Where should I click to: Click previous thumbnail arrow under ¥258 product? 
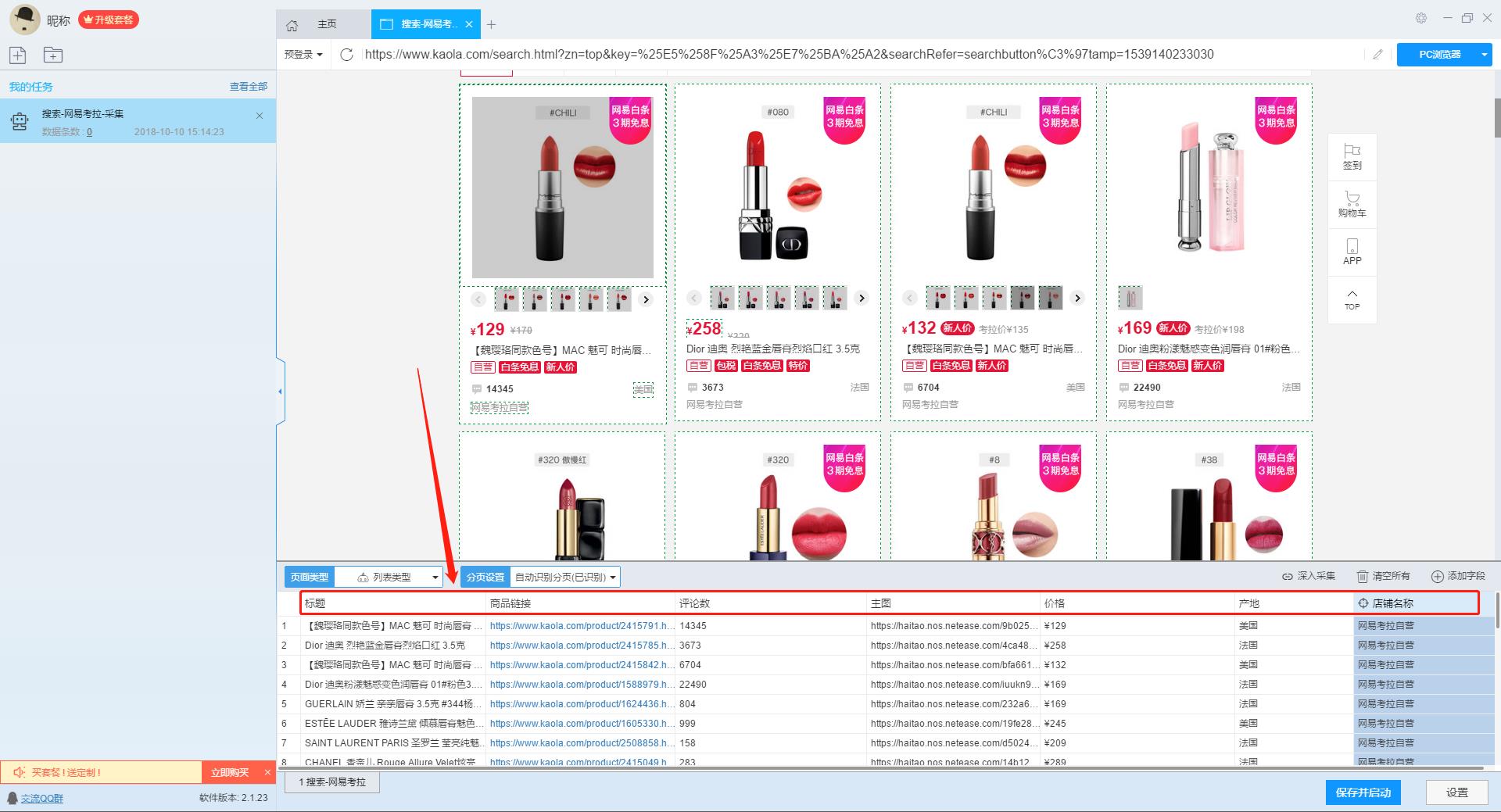tap(693, 298)
